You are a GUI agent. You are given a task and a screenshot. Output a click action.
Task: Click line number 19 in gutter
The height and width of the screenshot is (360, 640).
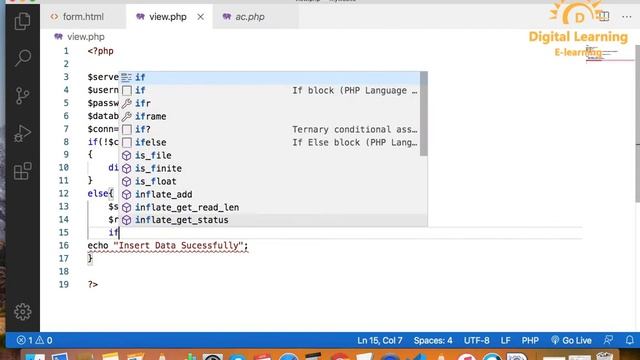tap(64, 284)
